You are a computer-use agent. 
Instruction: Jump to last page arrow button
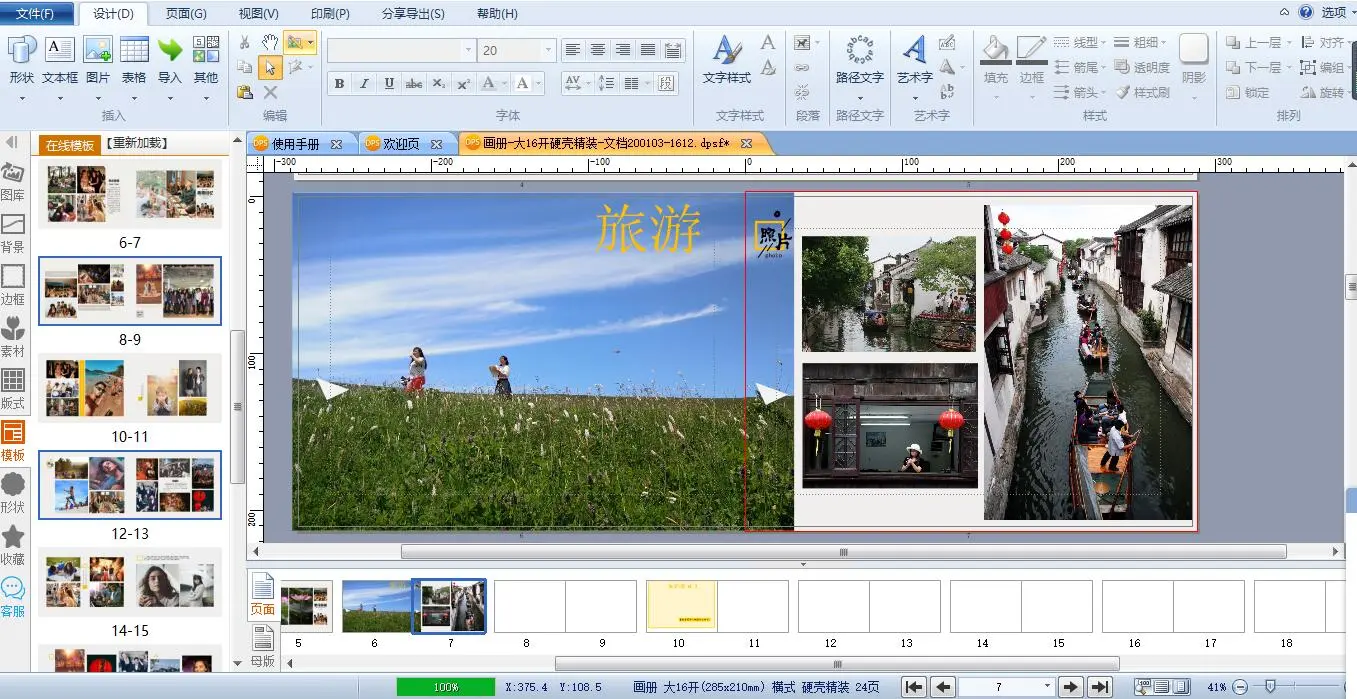(x=1099, y=687)
